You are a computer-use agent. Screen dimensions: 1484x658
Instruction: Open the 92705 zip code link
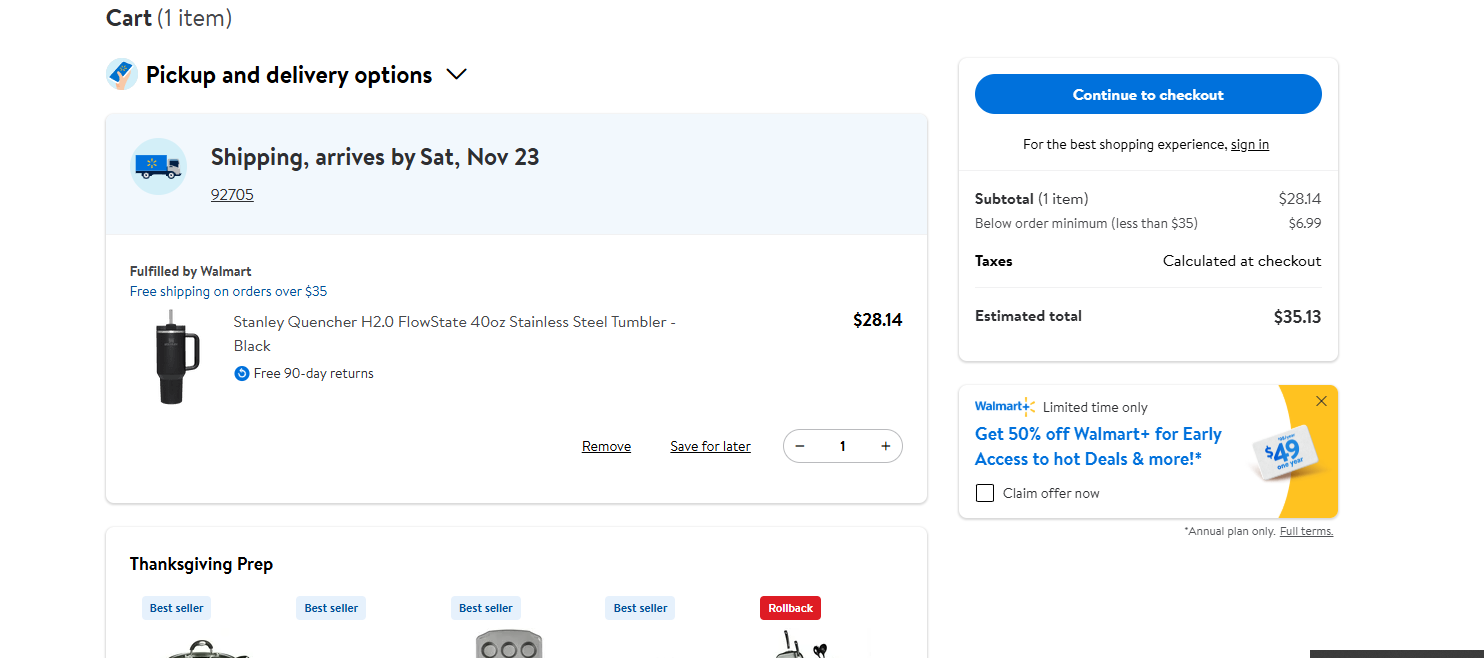pos(232,194)
